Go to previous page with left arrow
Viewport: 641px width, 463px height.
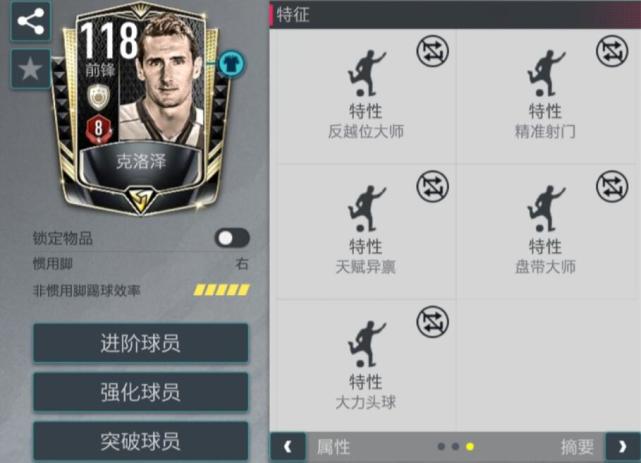coord(288,447)
